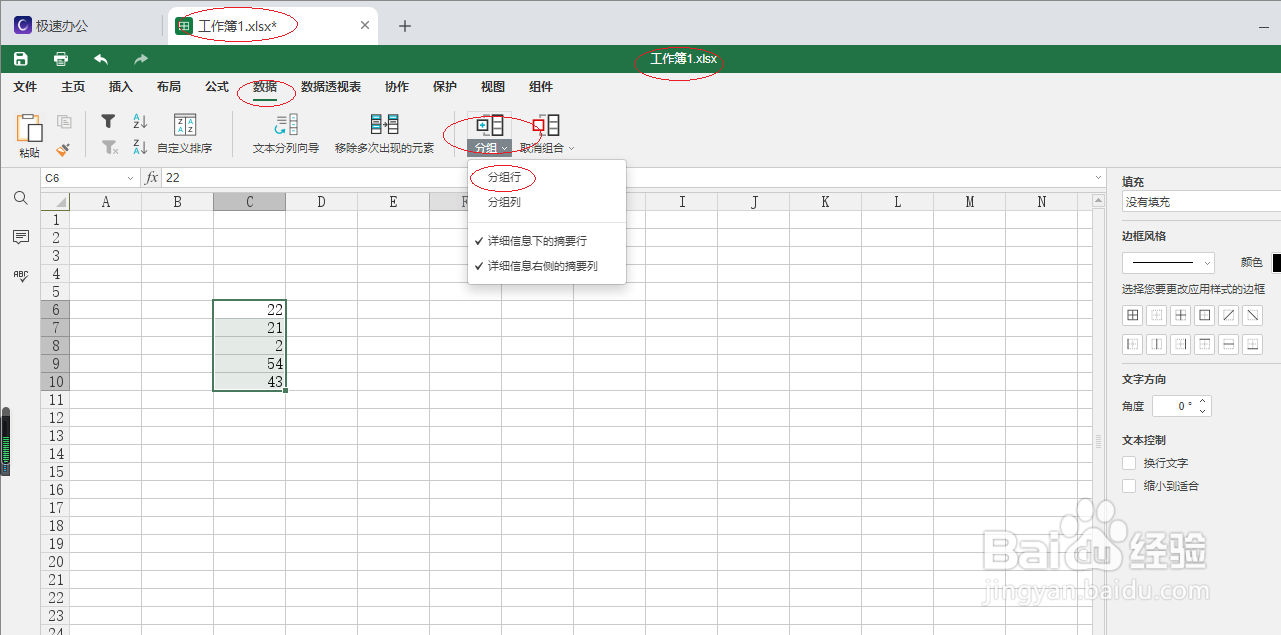Open the Name Box dropdown showing C6
Screen dimensions: 1281x635
[x=131, y=177]
